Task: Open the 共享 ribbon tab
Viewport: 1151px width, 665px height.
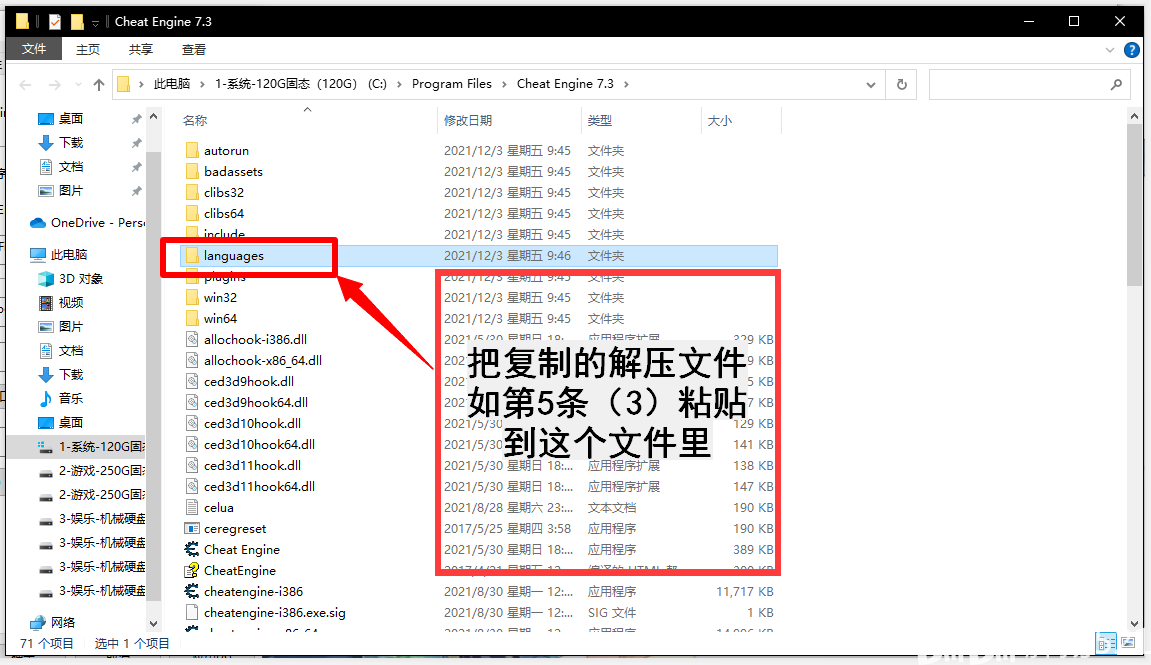Action: (x=141, y=49)
